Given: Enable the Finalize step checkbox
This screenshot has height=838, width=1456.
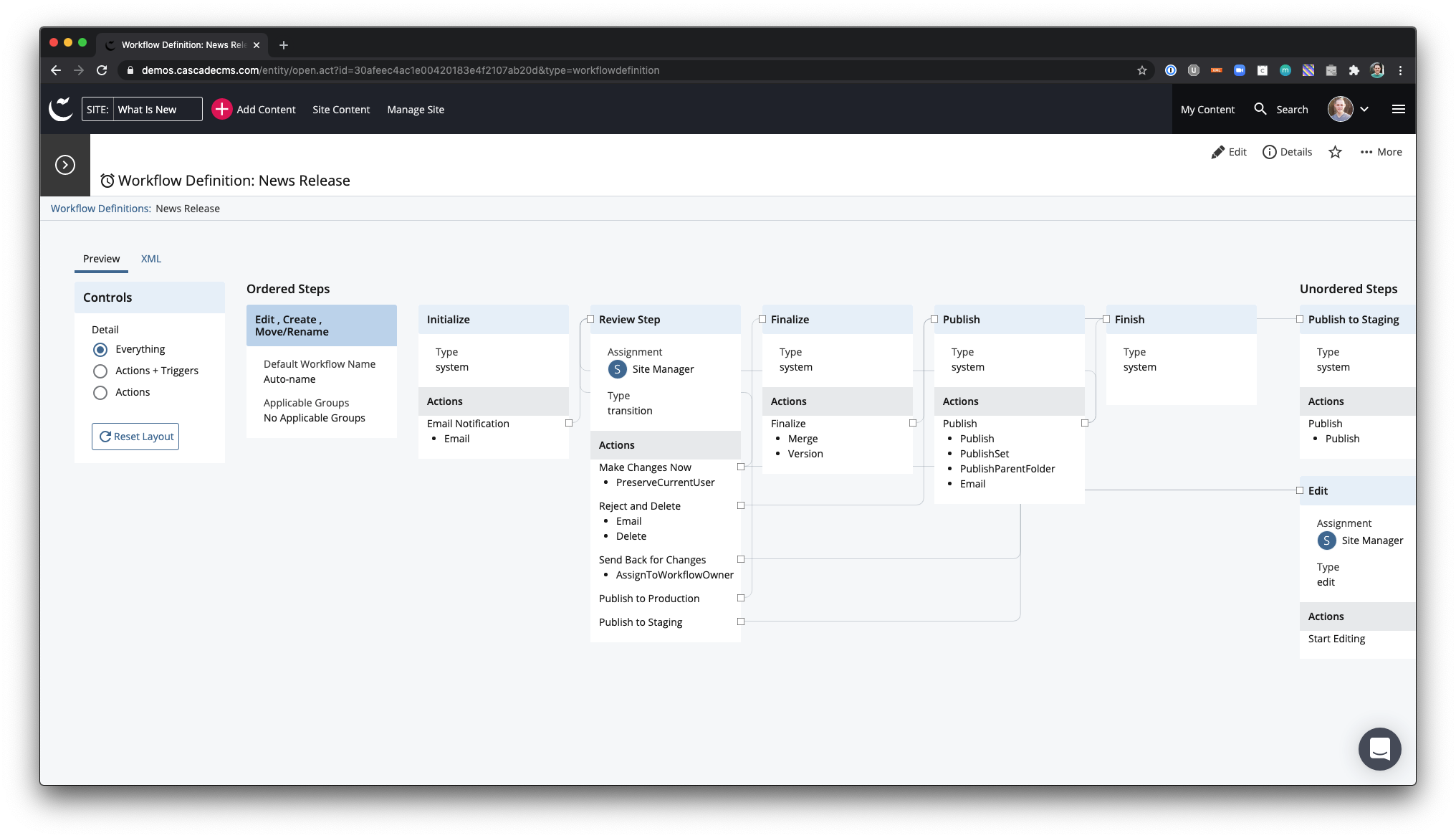Looking at the screenshot, I should pyautogui.click(x=762, y=318).
